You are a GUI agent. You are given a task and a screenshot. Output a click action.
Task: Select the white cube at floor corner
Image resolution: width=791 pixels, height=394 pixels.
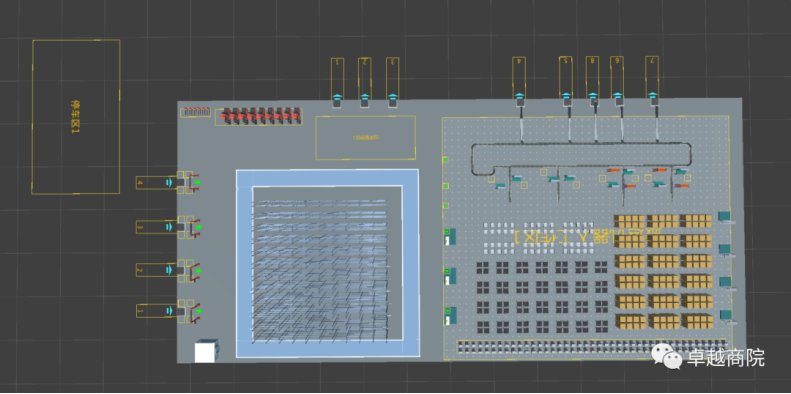(207, 351)
